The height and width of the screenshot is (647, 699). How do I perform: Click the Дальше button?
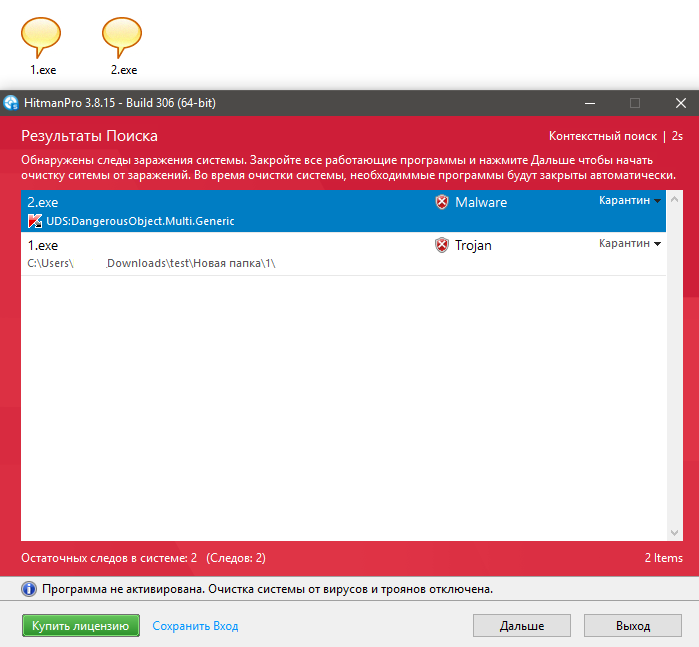522,626
